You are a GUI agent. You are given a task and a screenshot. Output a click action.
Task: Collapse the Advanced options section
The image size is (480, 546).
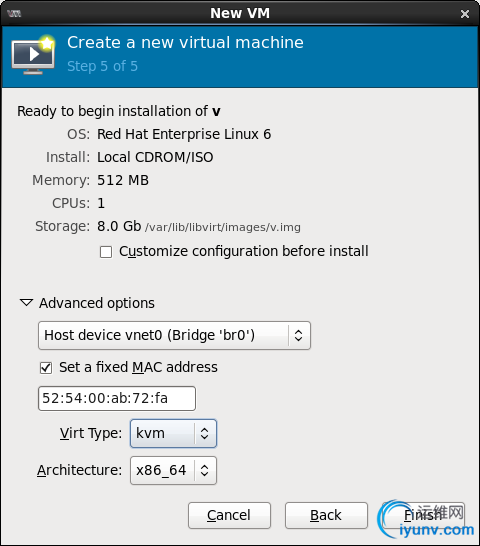click(26, 303)
